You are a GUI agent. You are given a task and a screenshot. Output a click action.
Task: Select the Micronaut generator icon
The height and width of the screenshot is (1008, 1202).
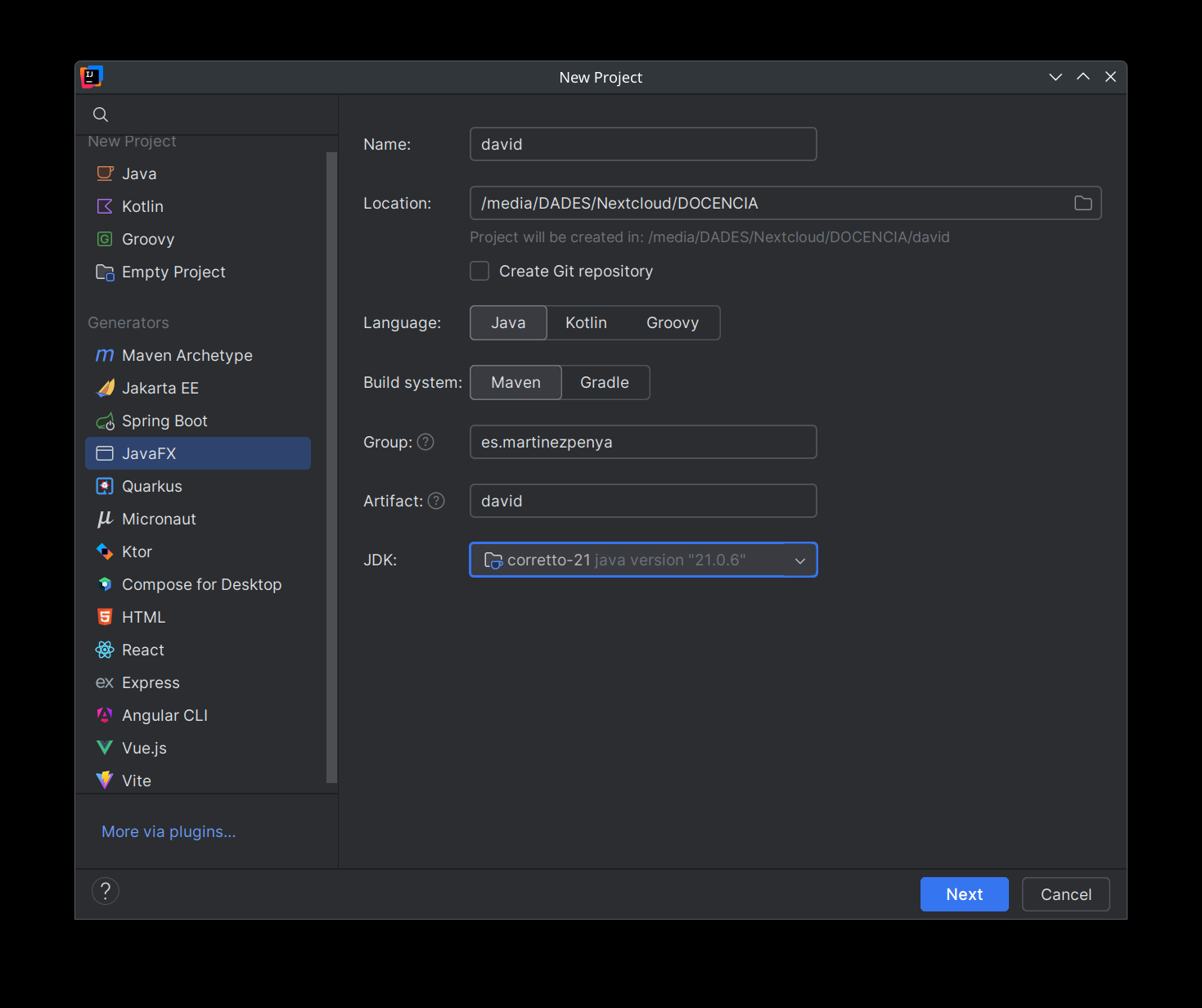point(105,519)
